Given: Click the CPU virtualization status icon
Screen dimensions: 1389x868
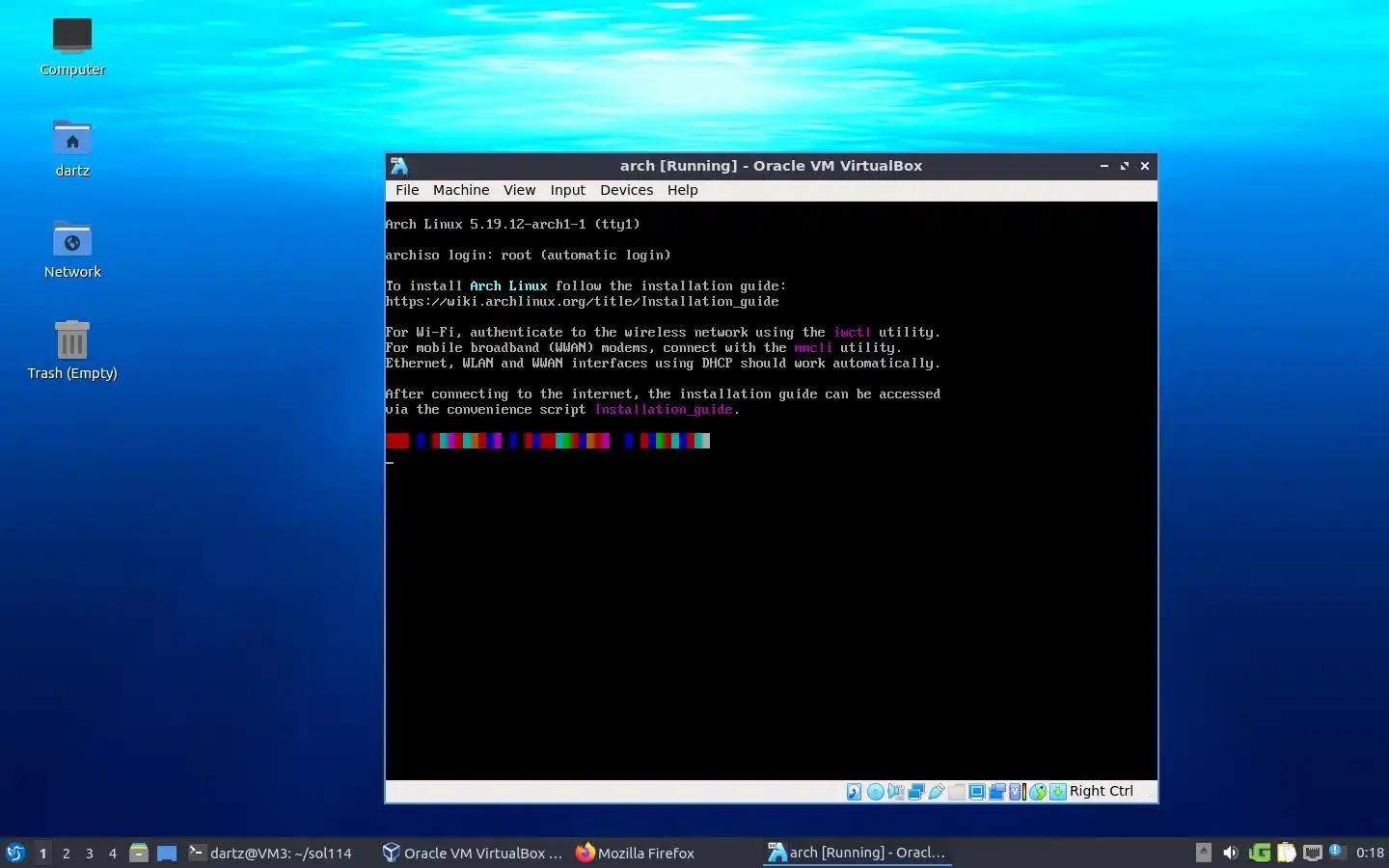Looking at the screenshot, I should tap(1017, 792).
